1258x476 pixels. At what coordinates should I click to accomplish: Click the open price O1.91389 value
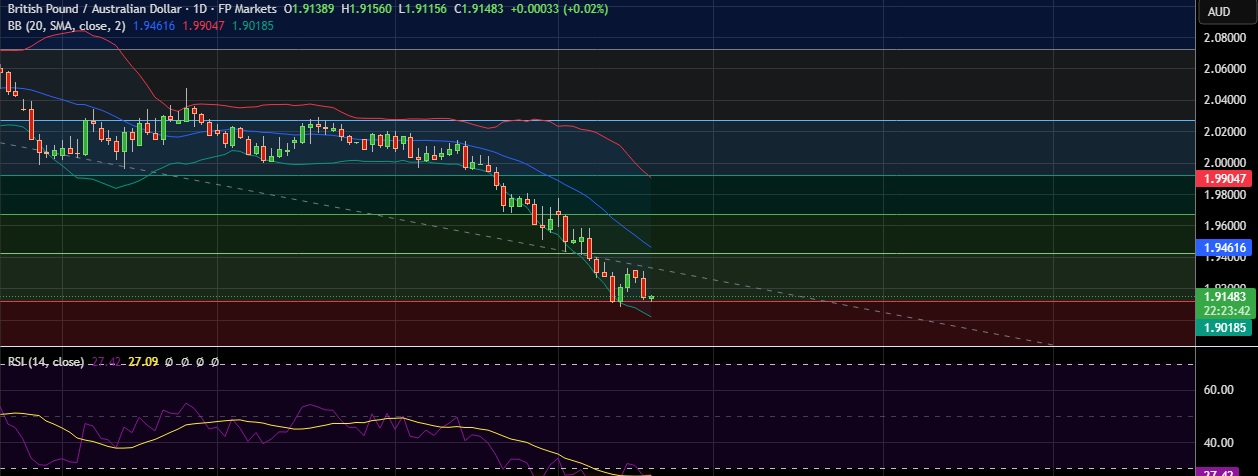[310, 8]
